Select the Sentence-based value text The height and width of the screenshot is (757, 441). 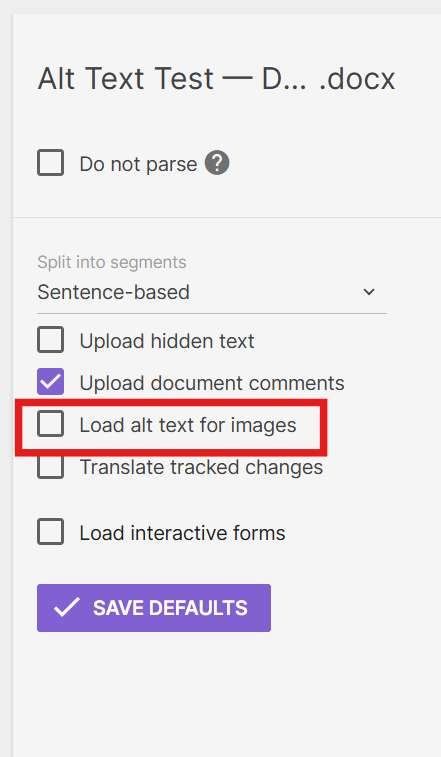(x=114, y=292)
